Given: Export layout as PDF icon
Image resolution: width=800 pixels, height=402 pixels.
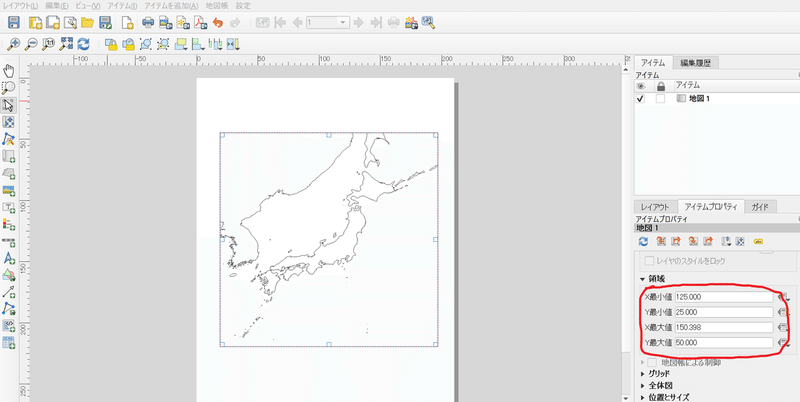Looking at the screenshot, I should tap(200, 22).
